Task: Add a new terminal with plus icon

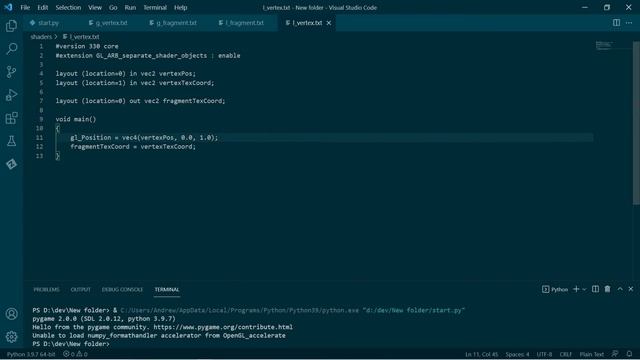Action: (x=576, y=289)
